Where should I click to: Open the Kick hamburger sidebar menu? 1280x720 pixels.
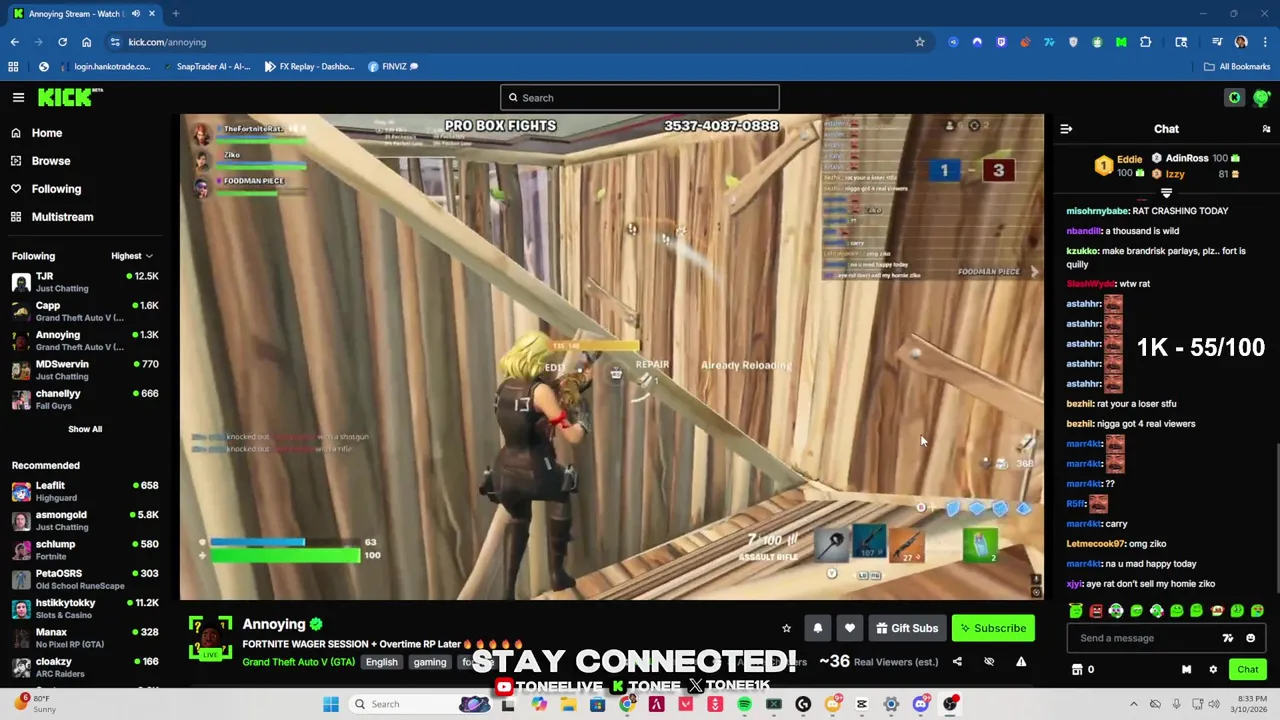click(18, 97)
